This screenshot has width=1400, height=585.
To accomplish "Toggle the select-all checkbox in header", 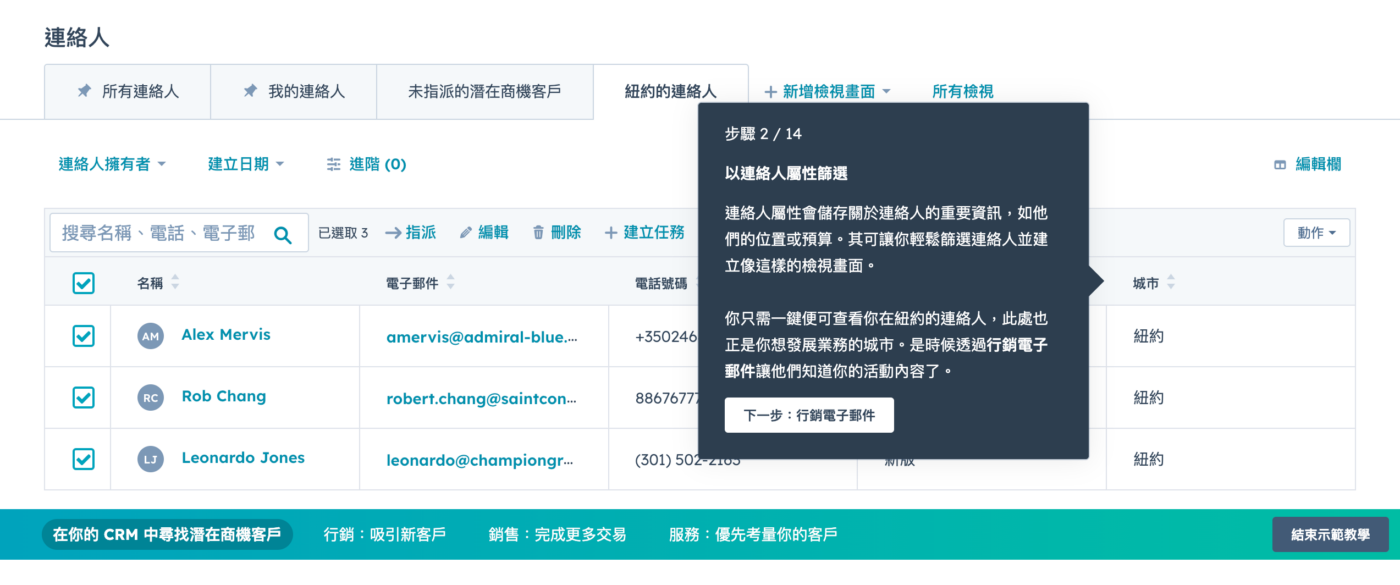I will [x=84, y=283].
